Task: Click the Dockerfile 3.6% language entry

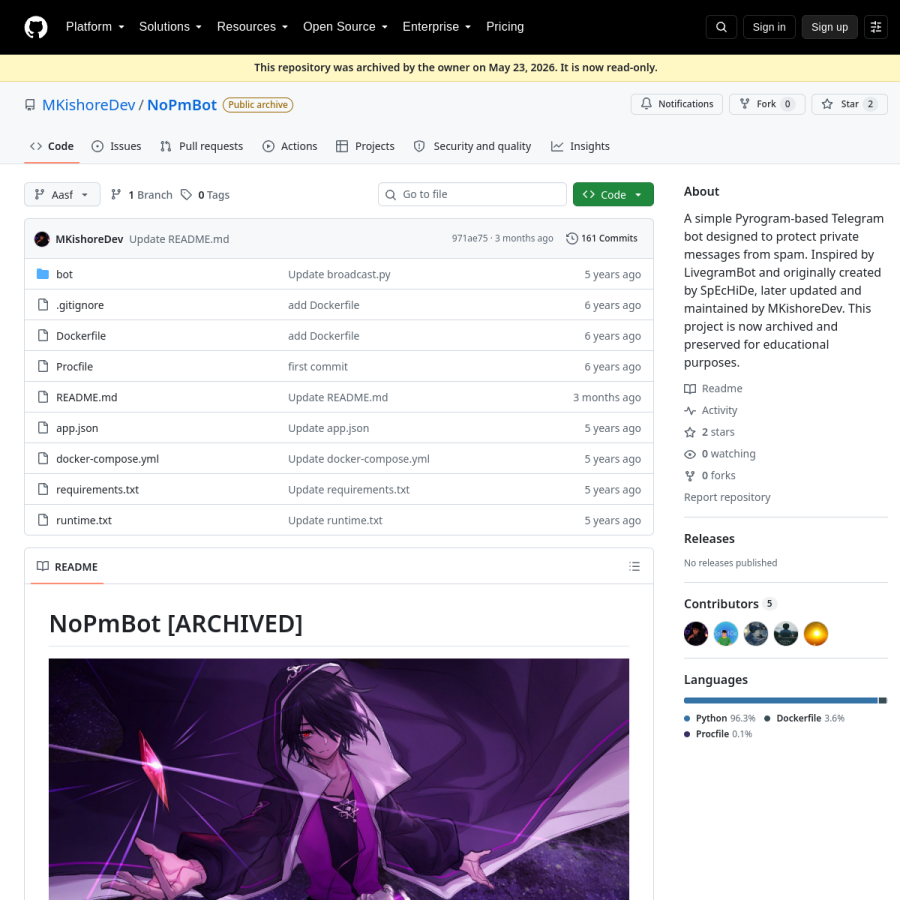Action: [x=804, y=718]
